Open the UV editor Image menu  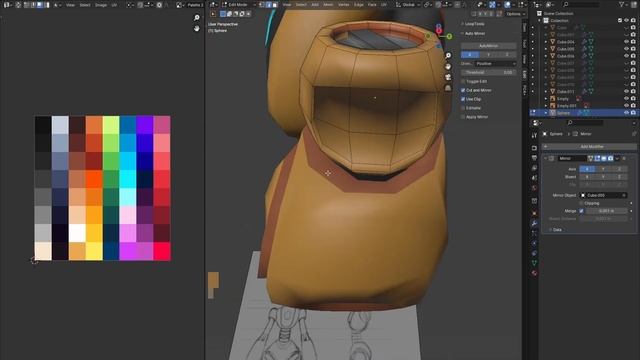point(100,5)
